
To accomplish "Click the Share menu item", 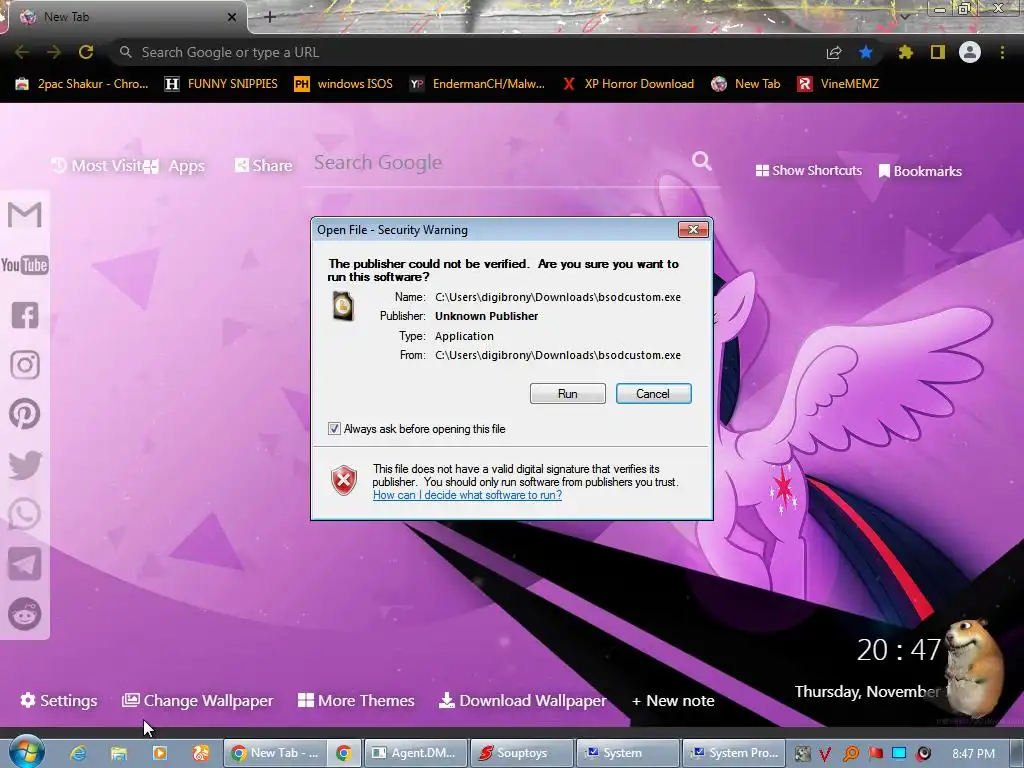I will [x=264, y=165].
